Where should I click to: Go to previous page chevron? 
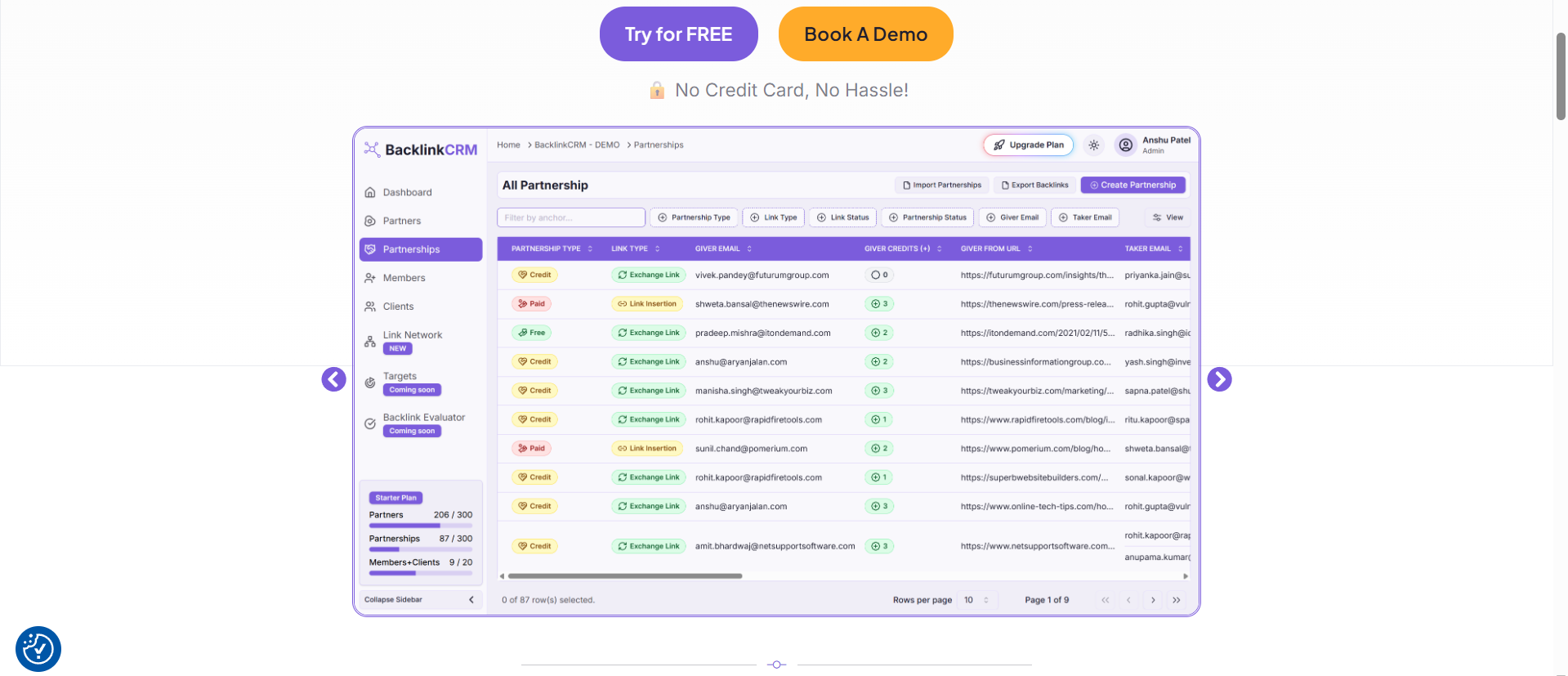tap(1128, 600)
